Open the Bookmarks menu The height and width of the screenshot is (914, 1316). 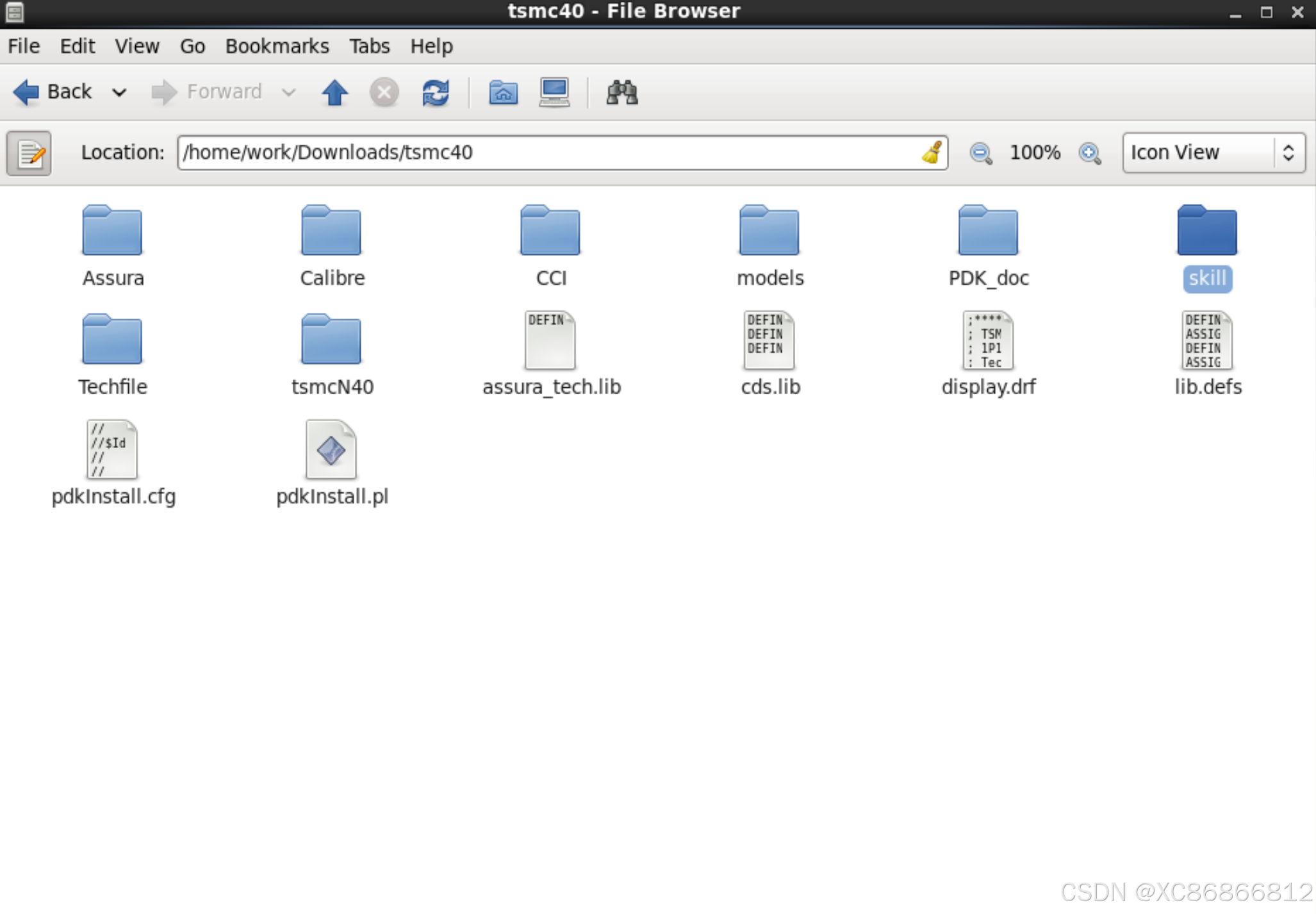point(277,46)
